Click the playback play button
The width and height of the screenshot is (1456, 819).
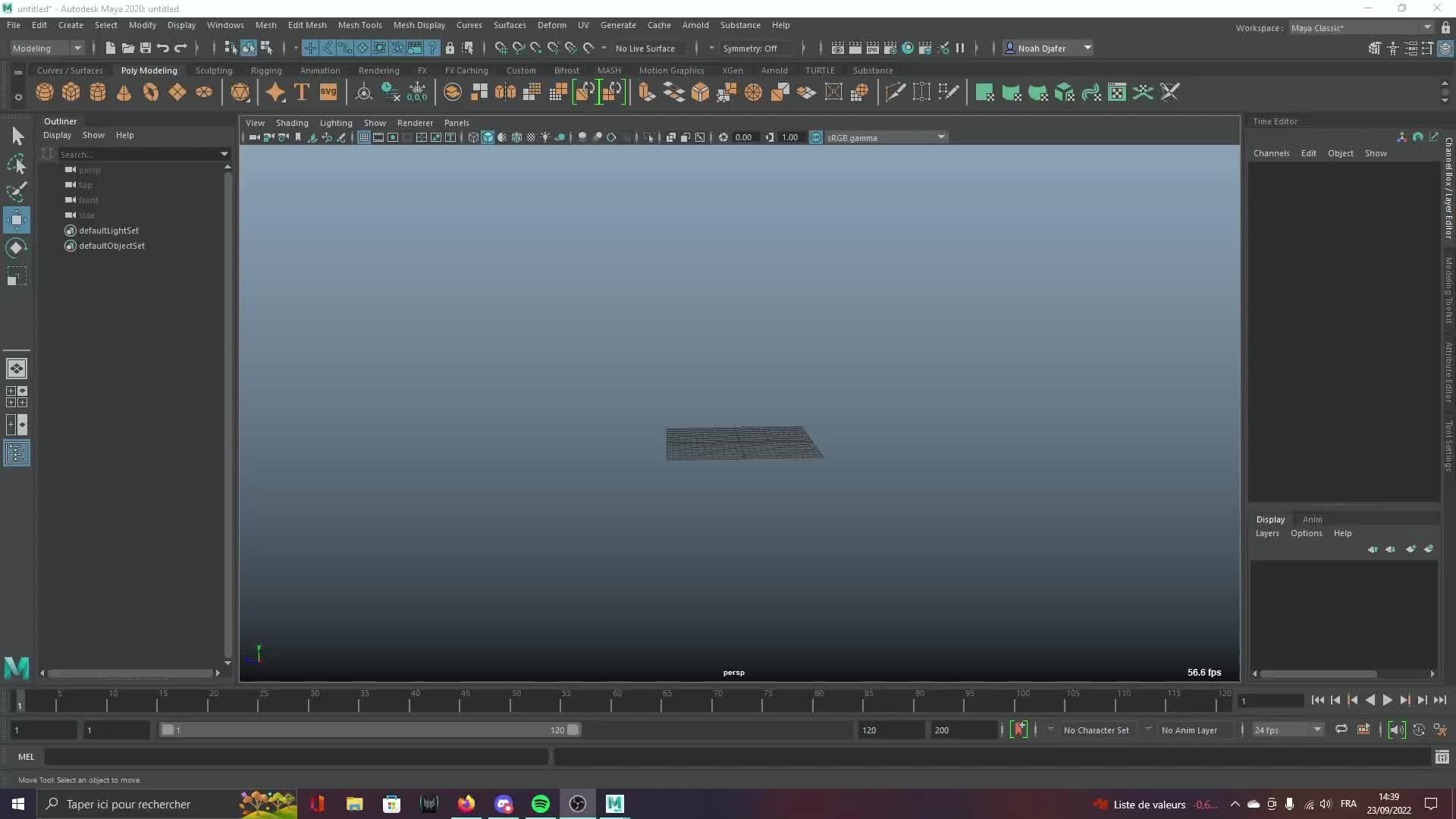[x=1388, y=700]
